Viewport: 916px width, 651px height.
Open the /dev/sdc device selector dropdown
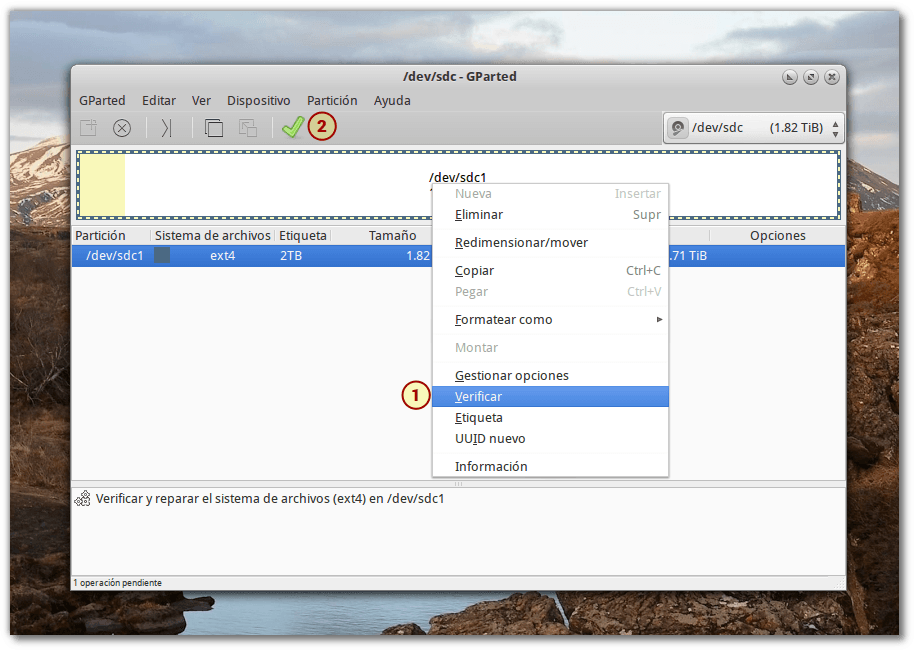pos(750,127)
